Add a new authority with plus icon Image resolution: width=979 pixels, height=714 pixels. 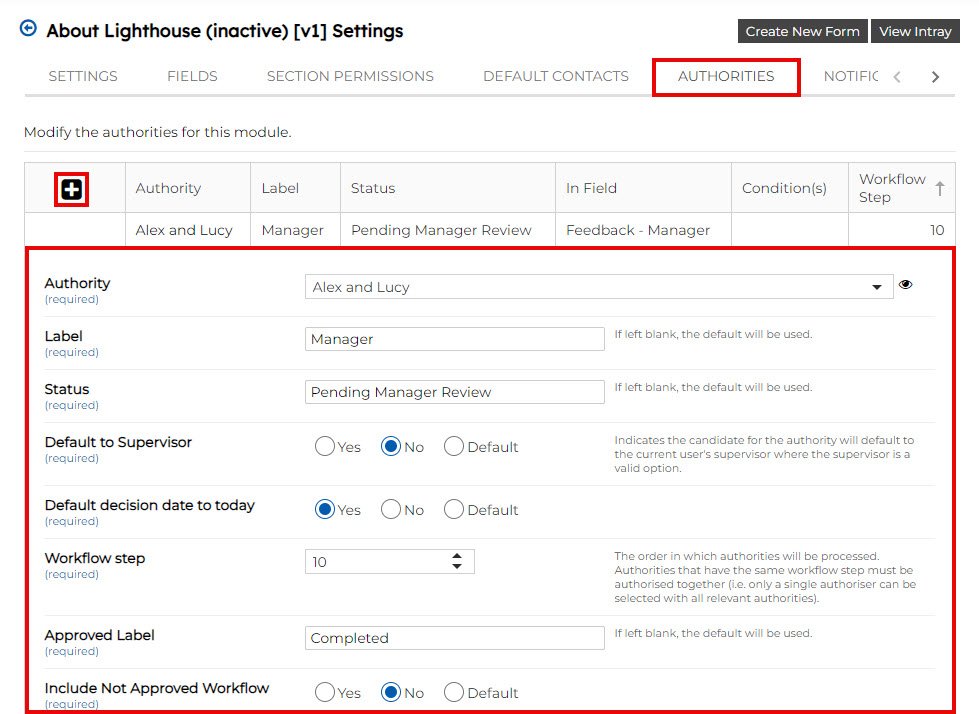coord(72,189)
